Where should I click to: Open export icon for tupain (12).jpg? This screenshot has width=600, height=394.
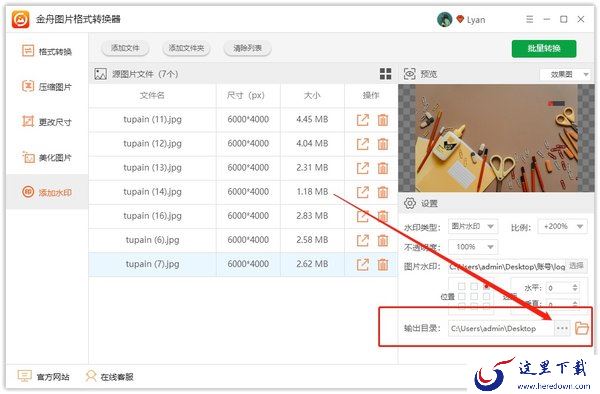[363, 144]
